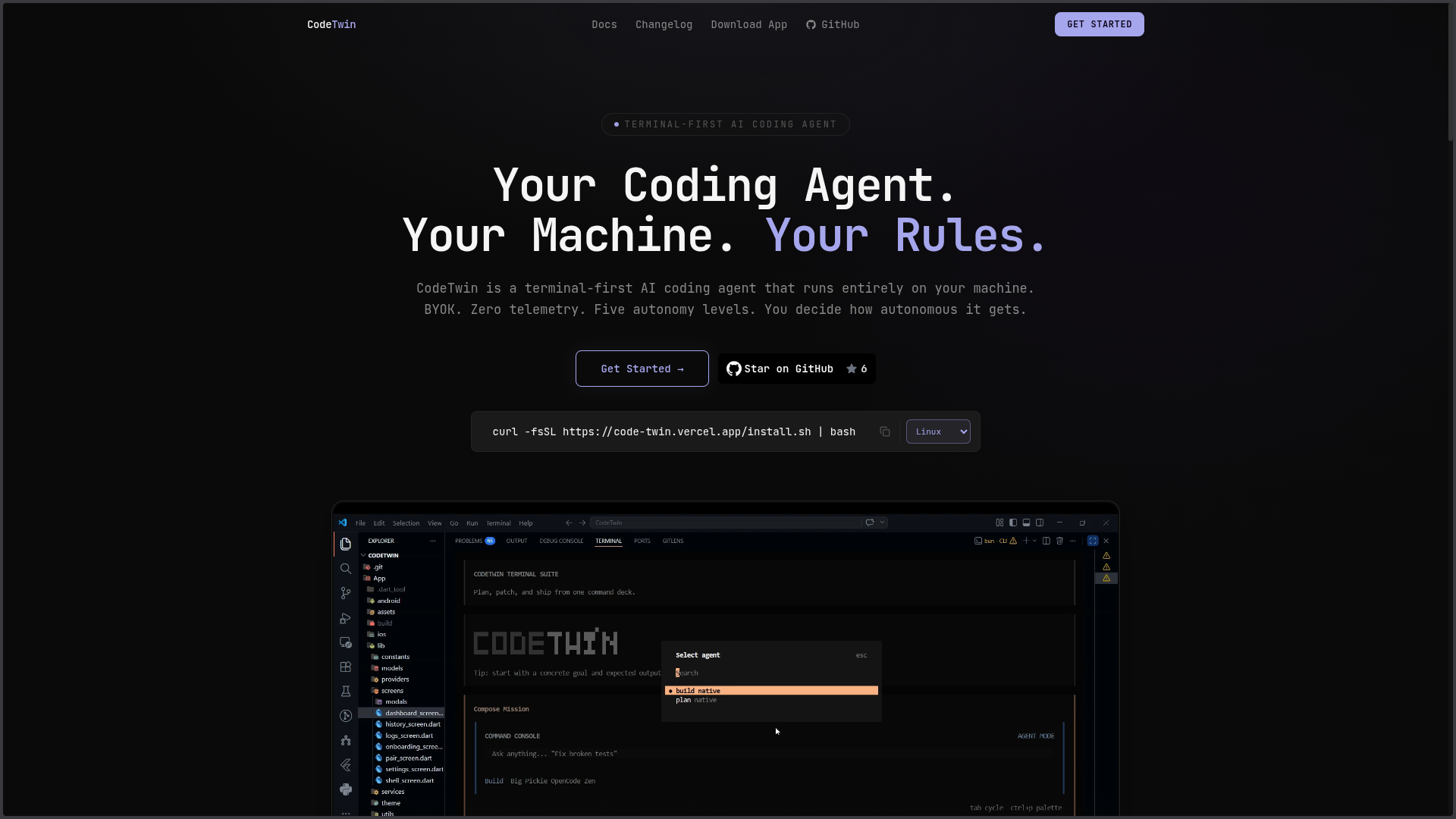Click the star count on the GitHub button

coord(857,369)
